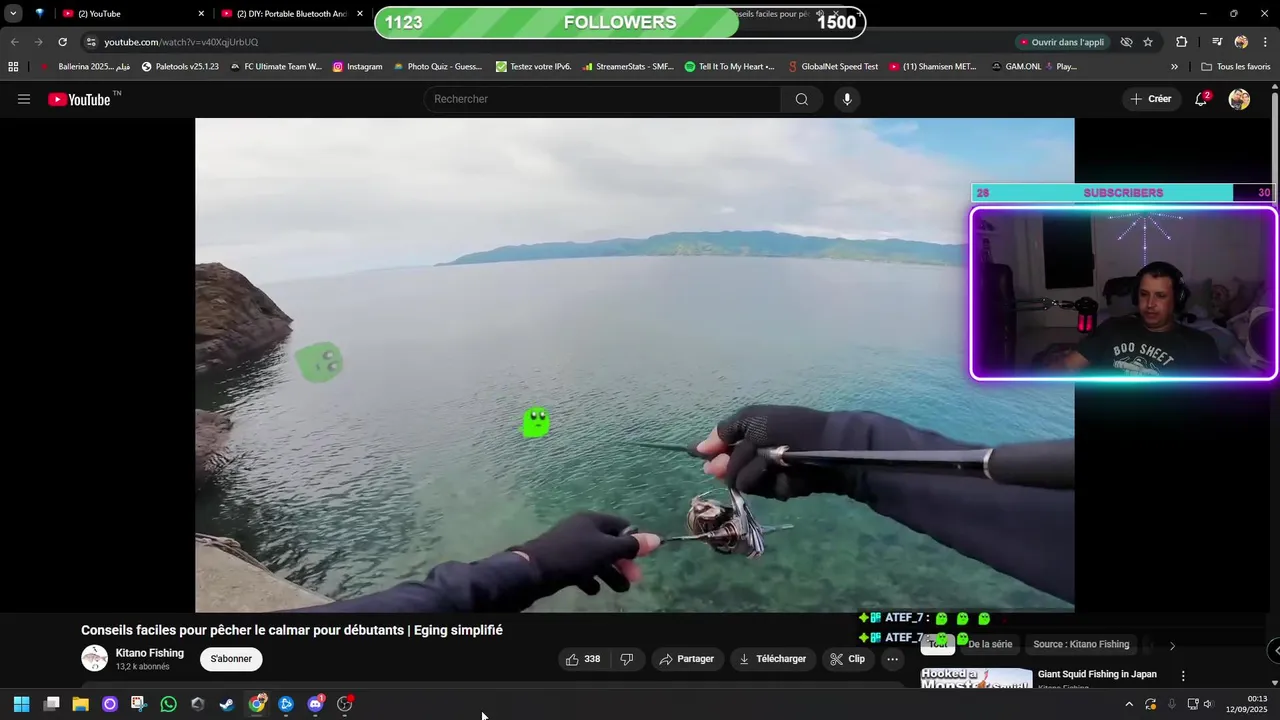Open the browser extensions puzzle icon
The image size is (1280, 720).
(x=1182, y=42)
